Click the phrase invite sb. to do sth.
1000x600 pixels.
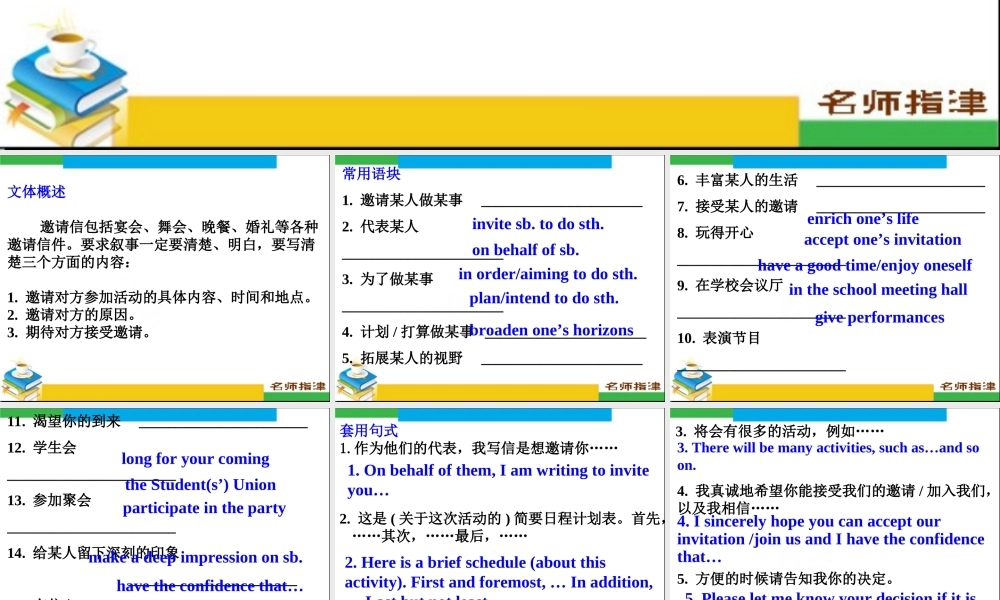(x=538, y=224)
